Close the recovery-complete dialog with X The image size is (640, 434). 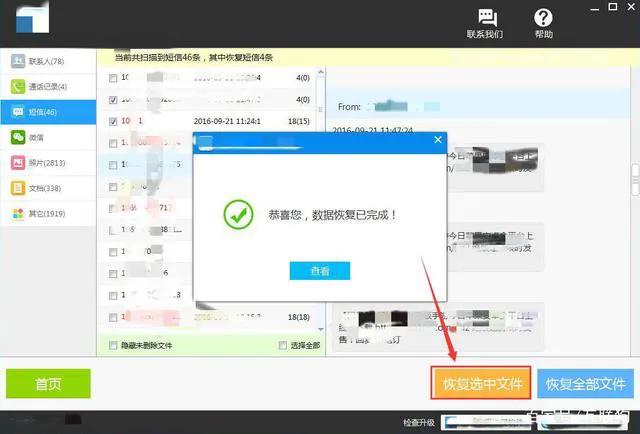coord(438,140)
